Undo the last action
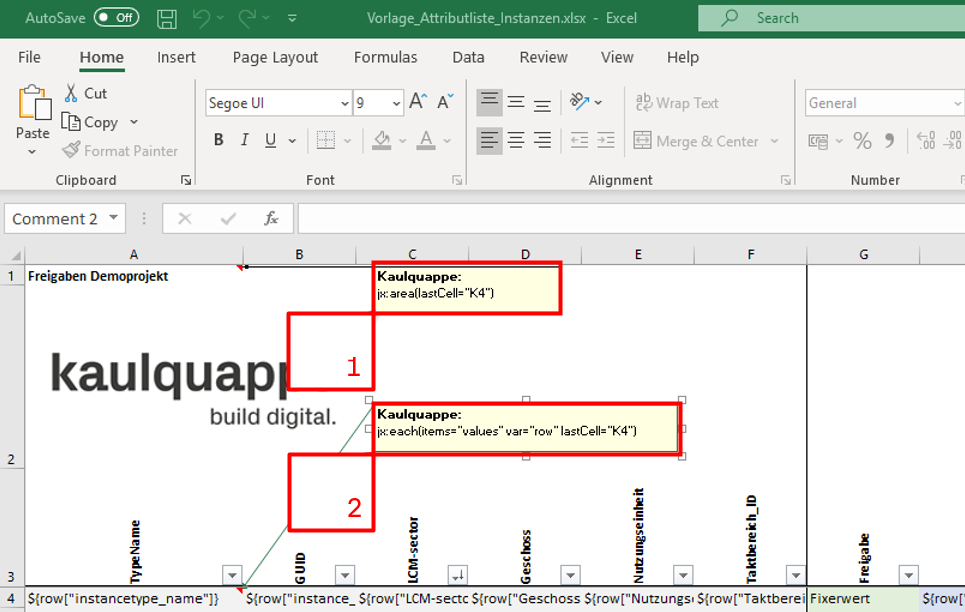This screenshot has width=965, height=612. point(201,18)
